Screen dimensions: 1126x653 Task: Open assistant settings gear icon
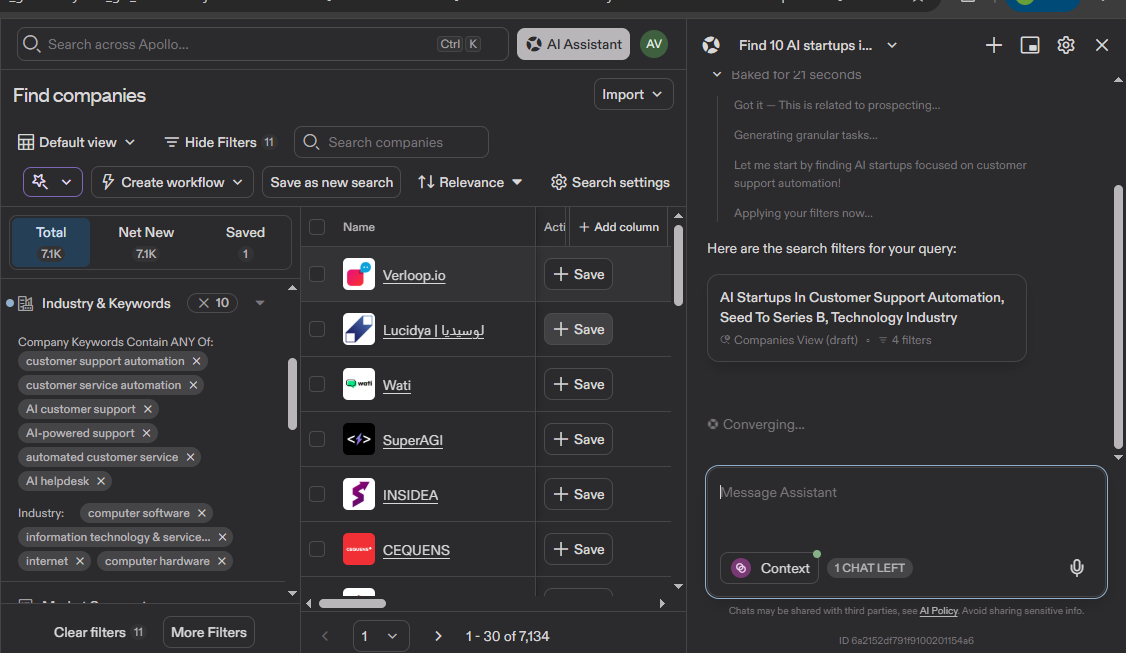(1066, 45)
